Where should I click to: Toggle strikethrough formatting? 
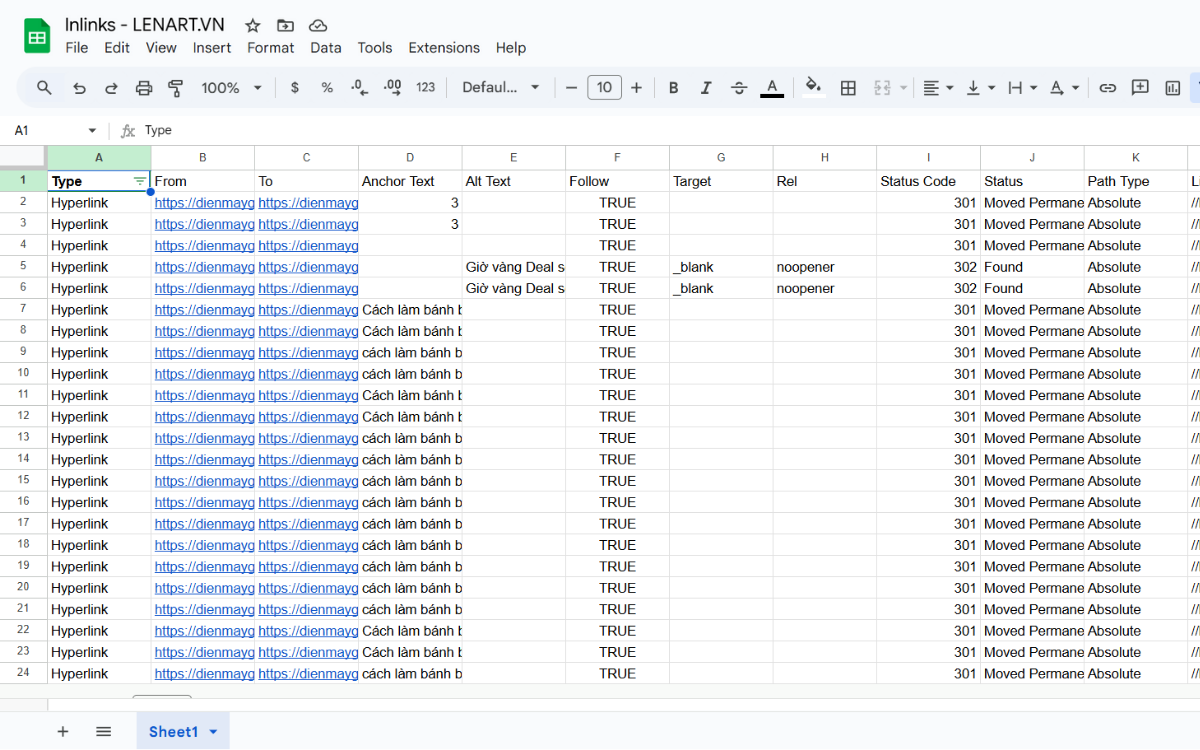738,88
